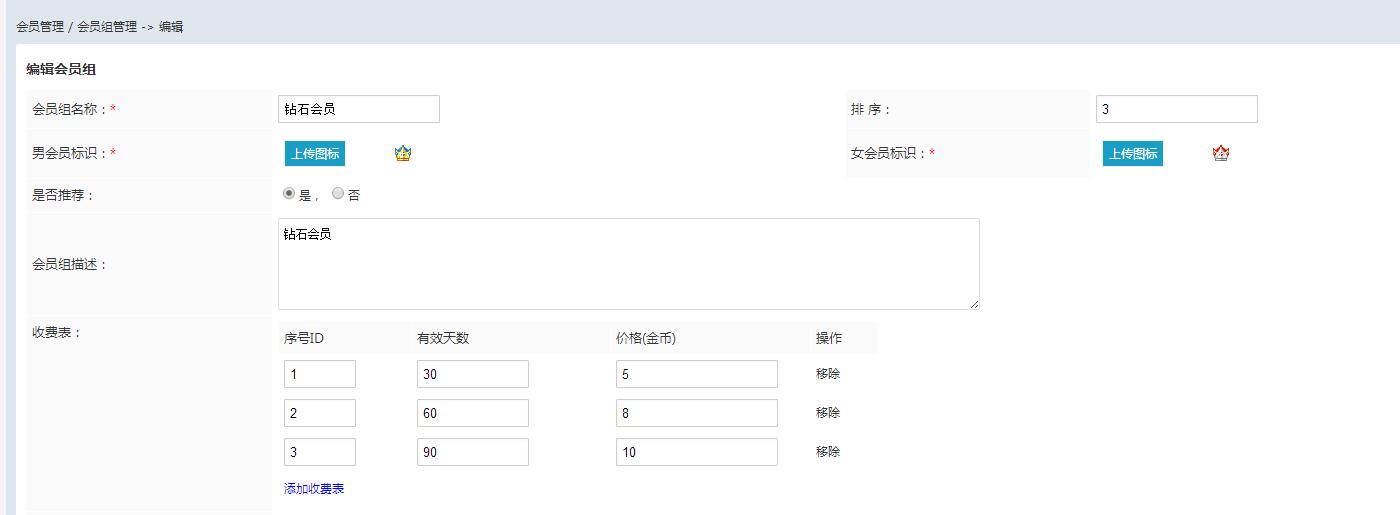Click inside the 会员组描述 textarea
1400x515 pixels.
(629, 264)
